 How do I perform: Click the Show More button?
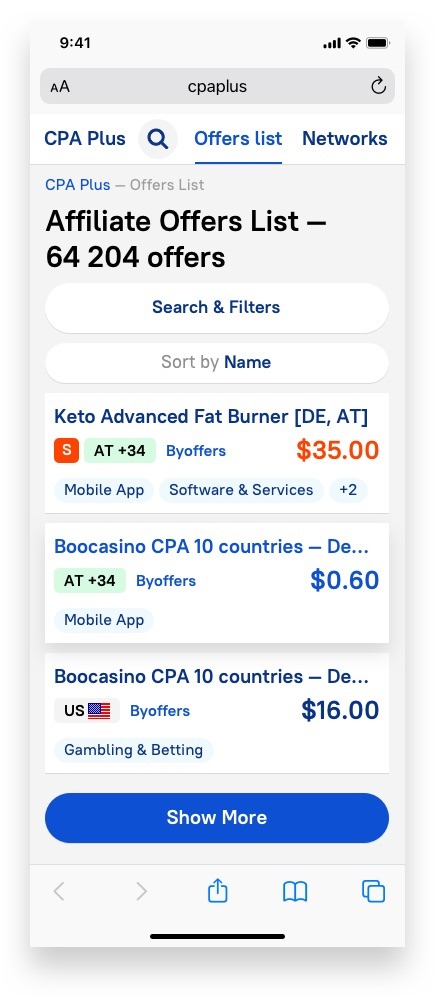217,818
